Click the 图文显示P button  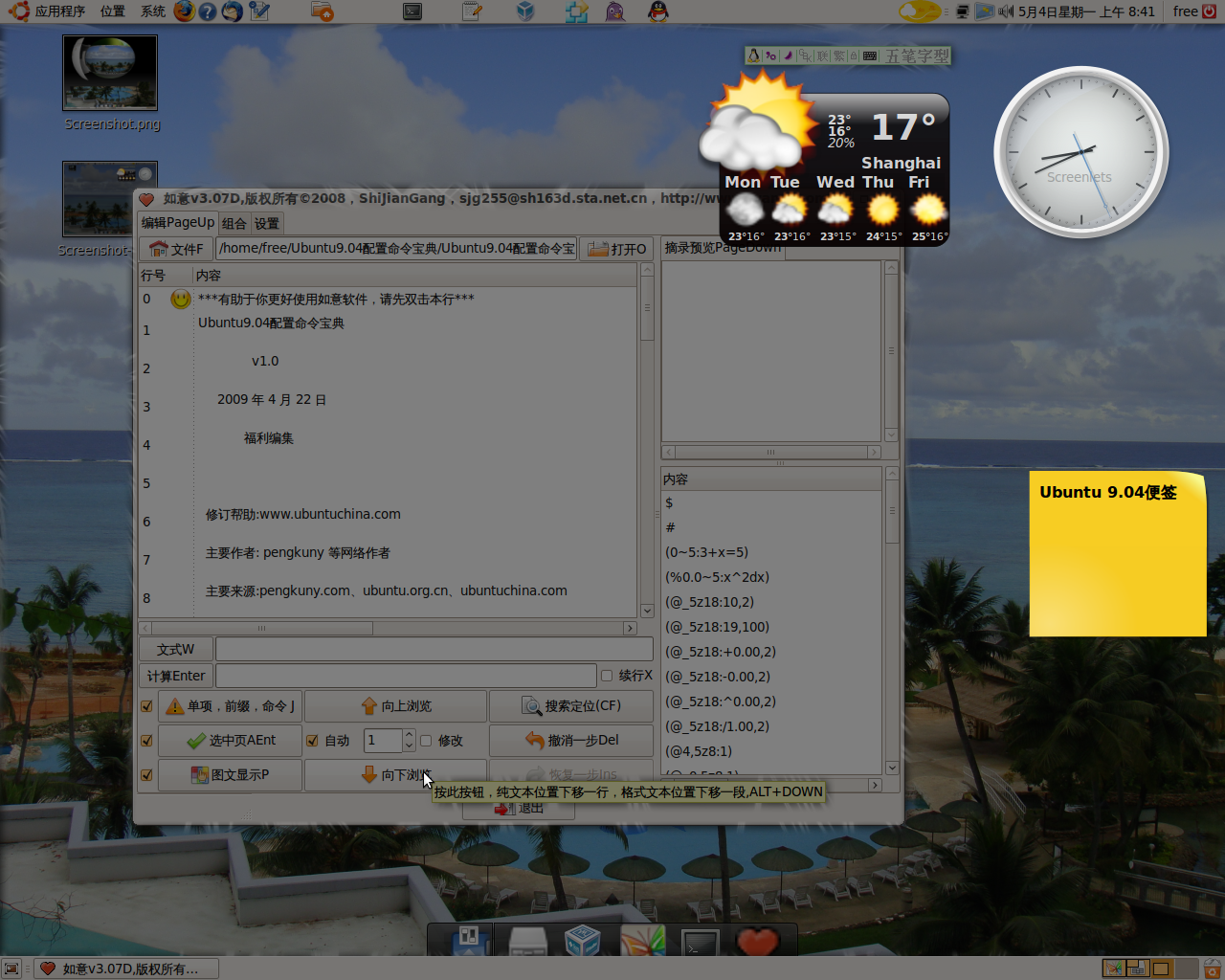pos(230,775)
